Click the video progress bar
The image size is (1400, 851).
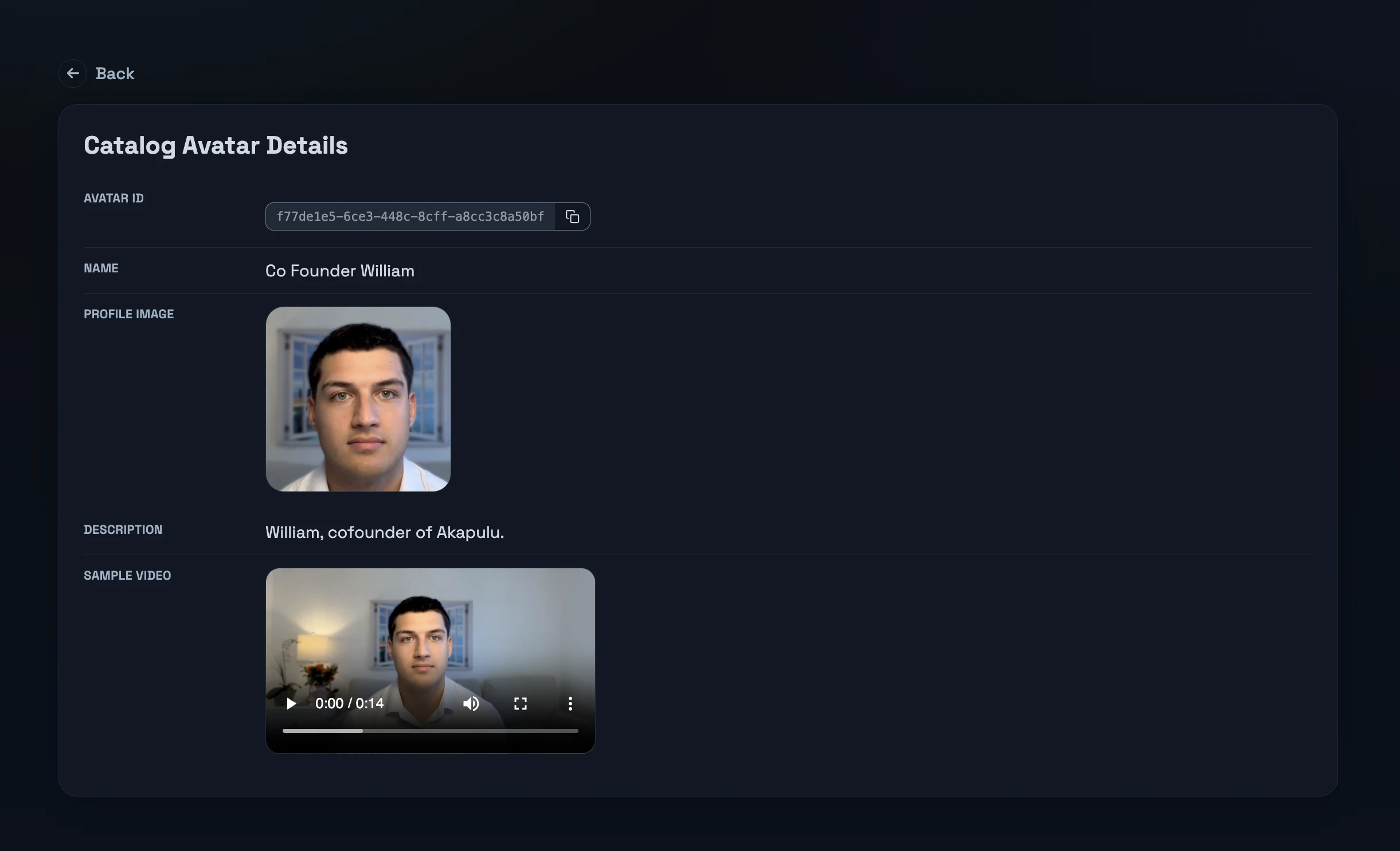coord(430,731)
